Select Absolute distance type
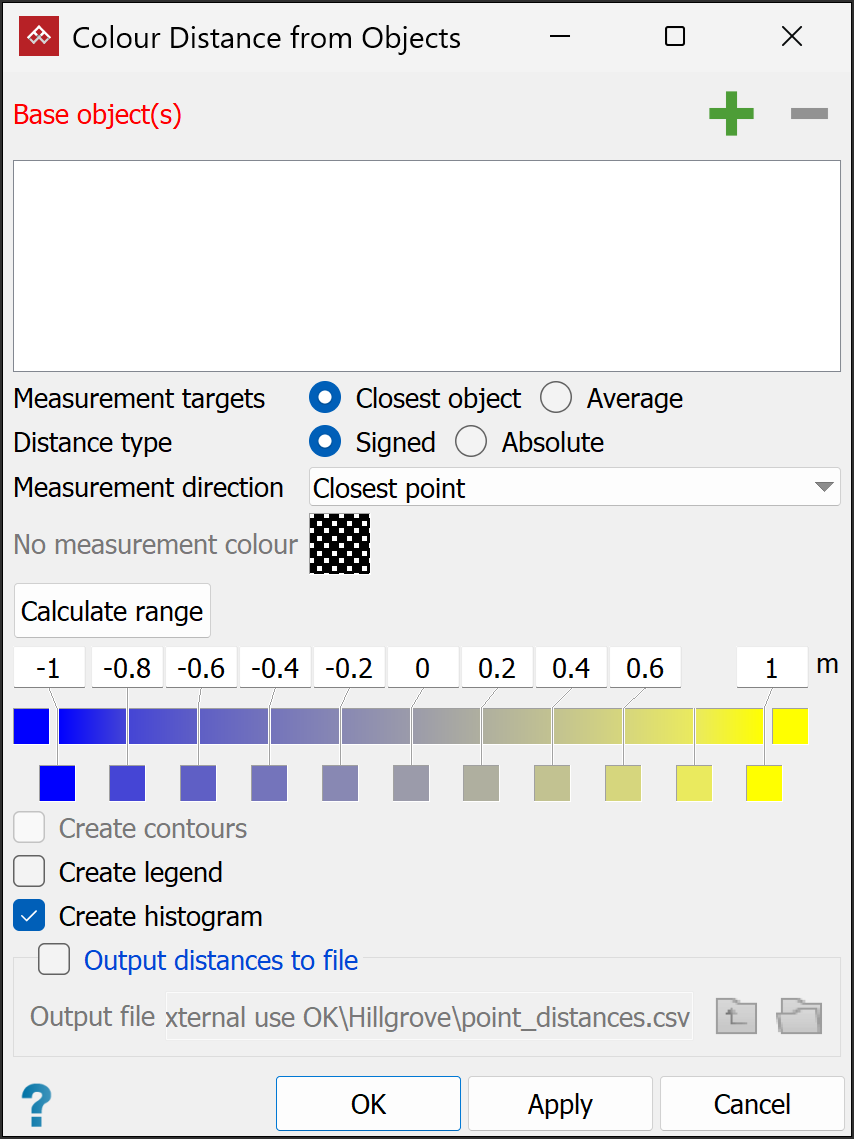Image resolution: width=854 pixels, height=1139 pixels. click(471, 442)
